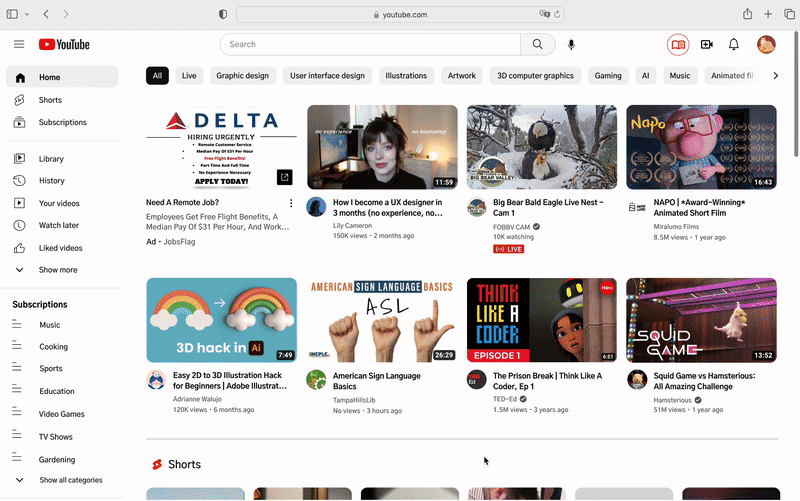The height and width of the screenshot is (501, 800).
Task: Click the Watch later clock icon
Action: (x=19, y=225)
